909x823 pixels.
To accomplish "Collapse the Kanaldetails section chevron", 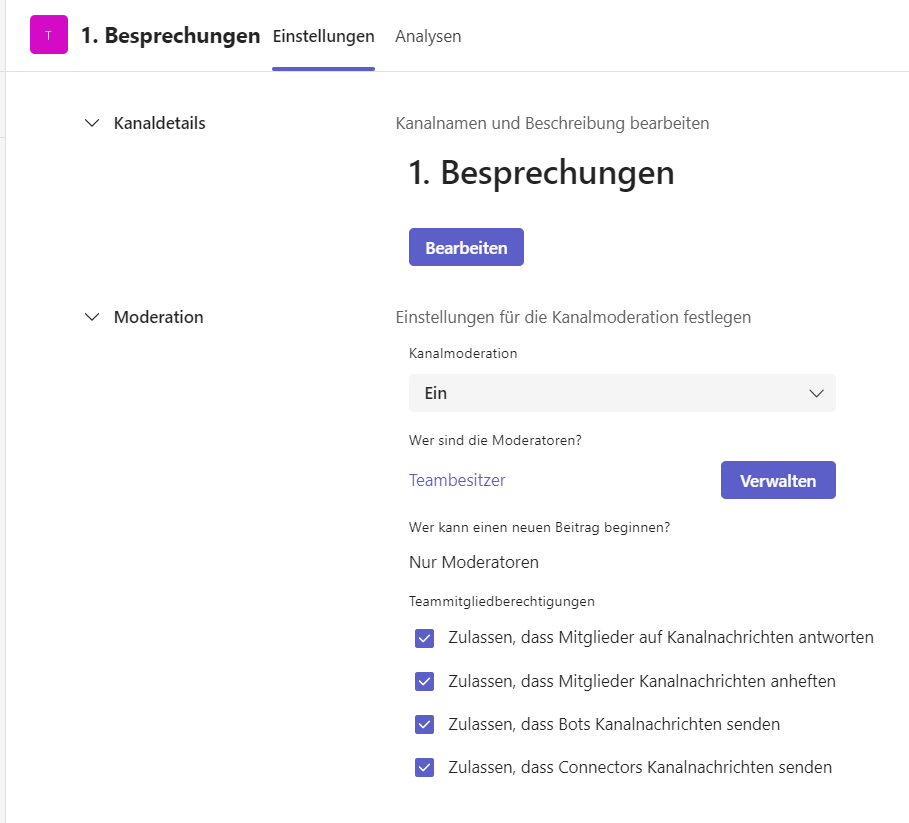I will [93, 123].
